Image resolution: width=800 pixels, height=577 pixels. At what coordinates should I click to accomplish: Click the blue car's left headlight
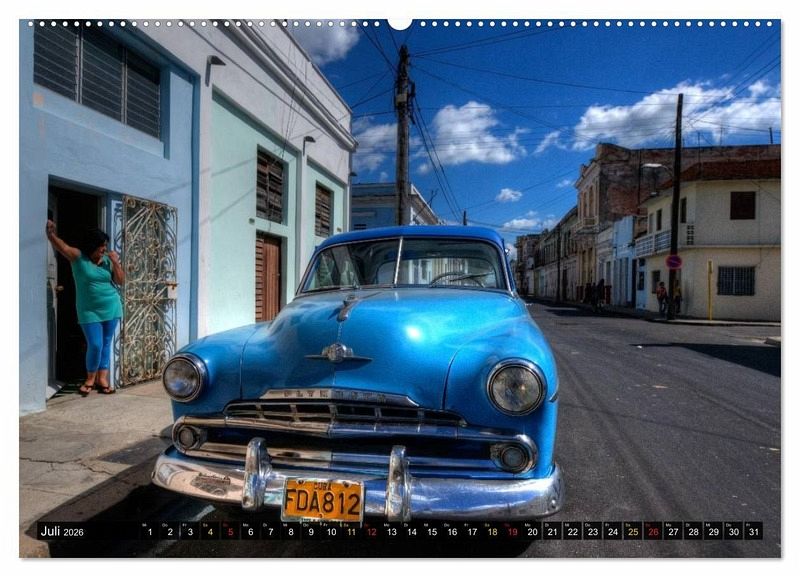pos(184,377)
